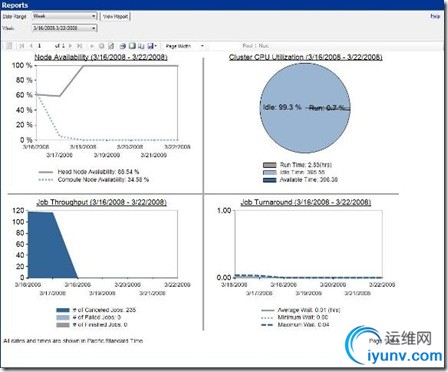Click the Failed Jobs legend swatch
The height and width of the screenshot is (372, 448).
tap(63, 317)
